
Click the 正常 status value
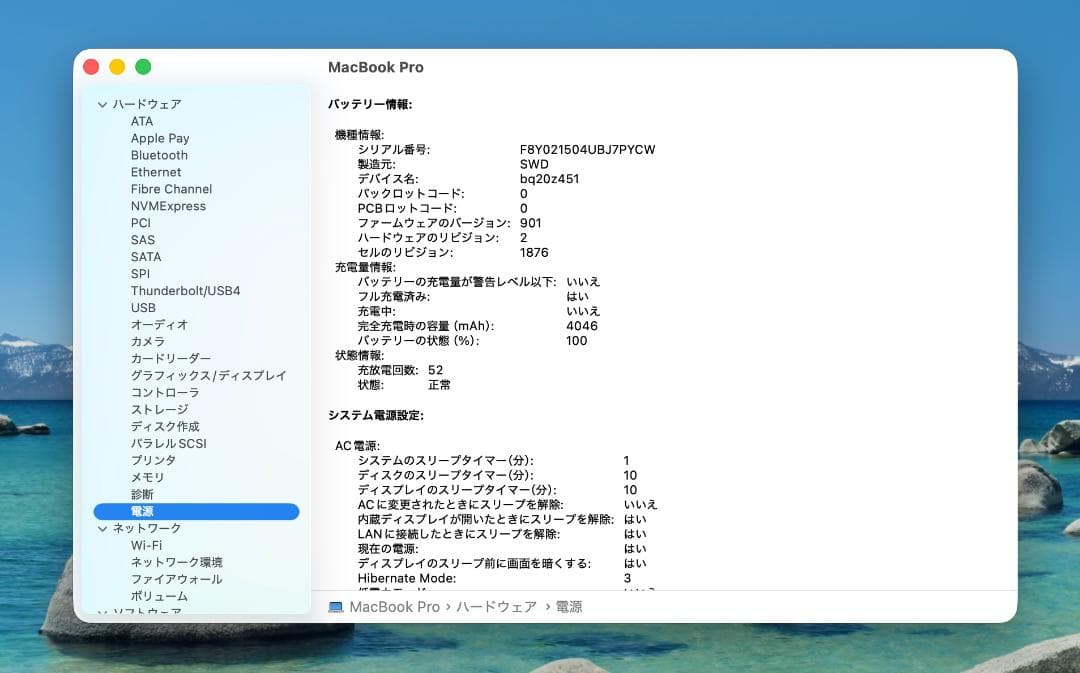(x=439, y=385)
